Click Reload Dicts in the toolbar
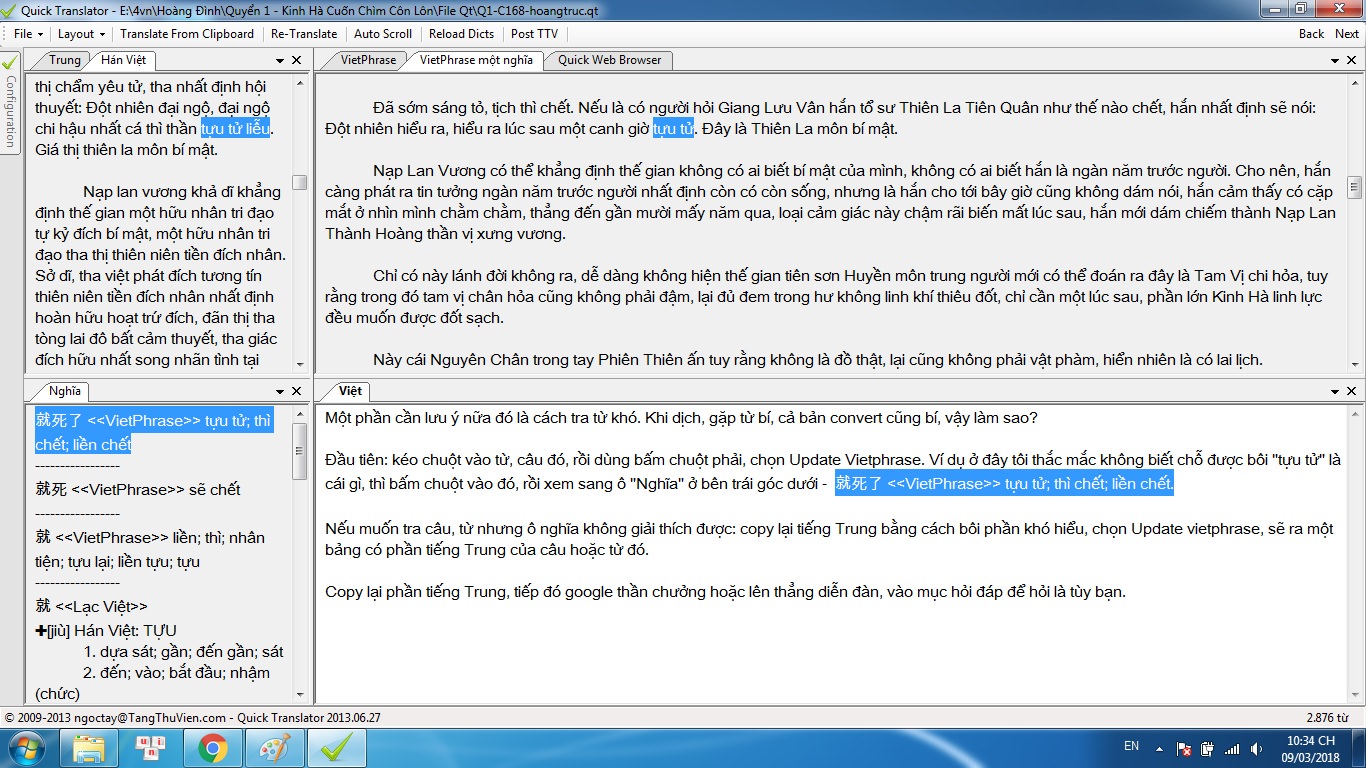The image size is (1366, 768). [x=461, y=34]
